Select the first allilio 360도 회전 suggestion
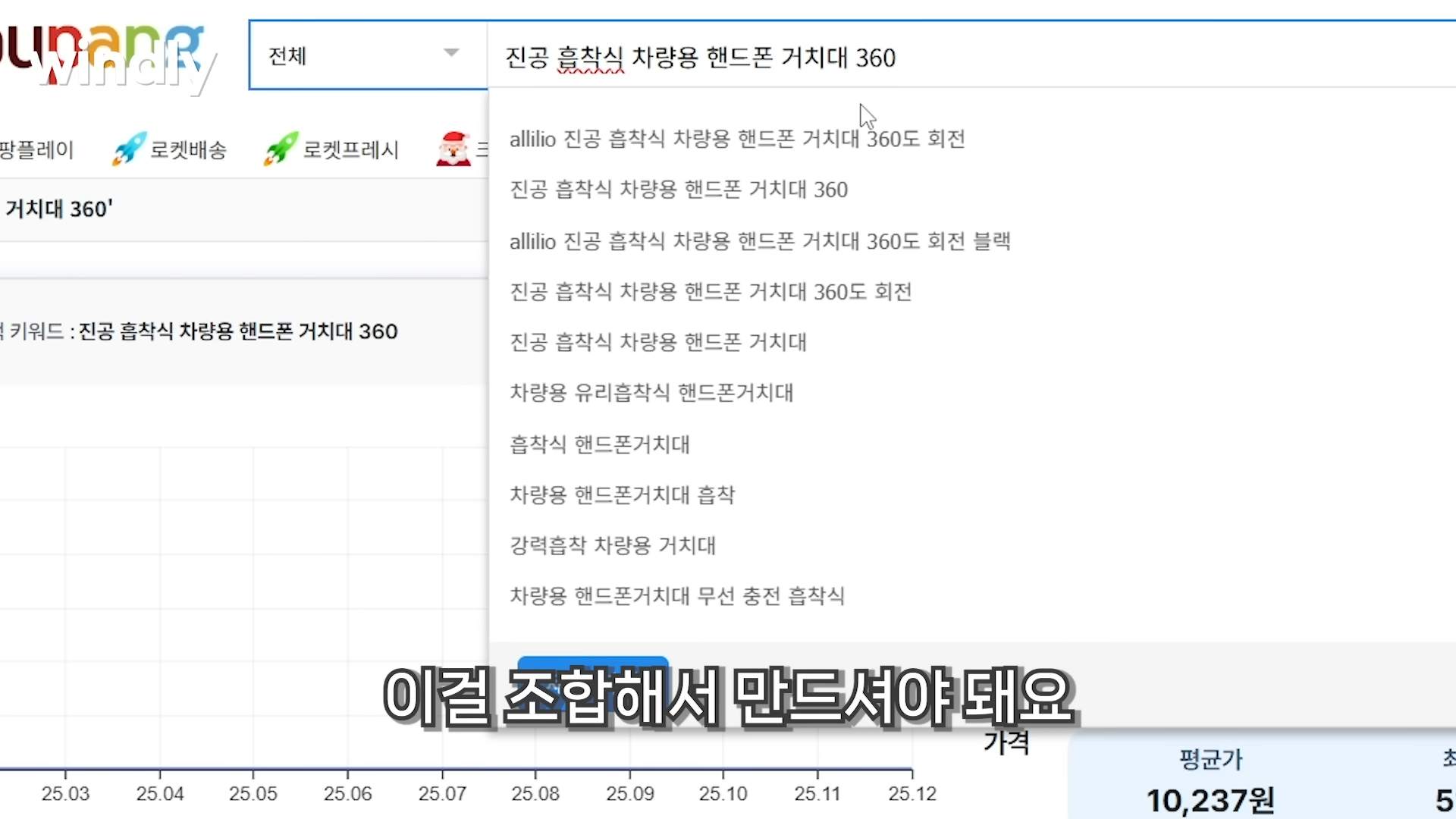Viewport: 1456px width, 819px height. click(736, 139)
